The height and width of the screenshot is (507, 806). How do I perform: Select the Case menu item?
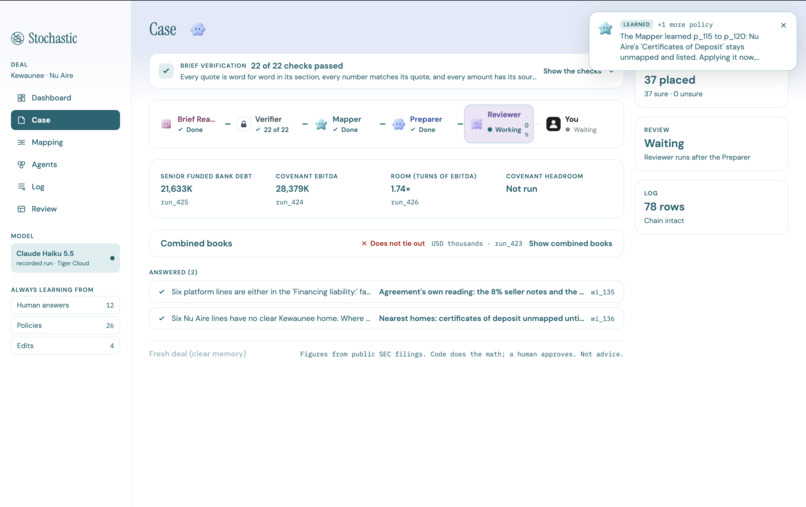coord(65,120)
